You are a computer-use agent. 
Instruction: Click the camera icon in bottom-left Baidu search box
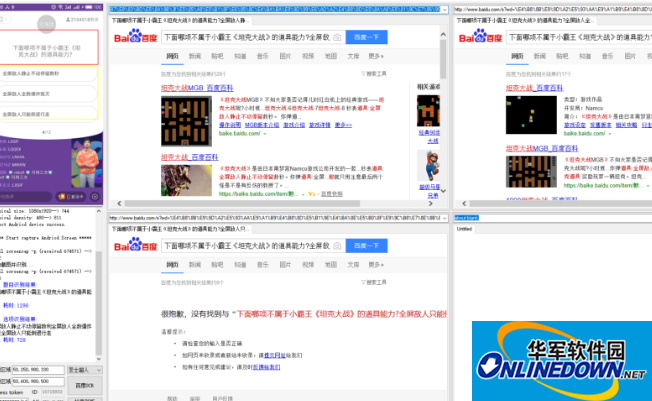[337, 246]
